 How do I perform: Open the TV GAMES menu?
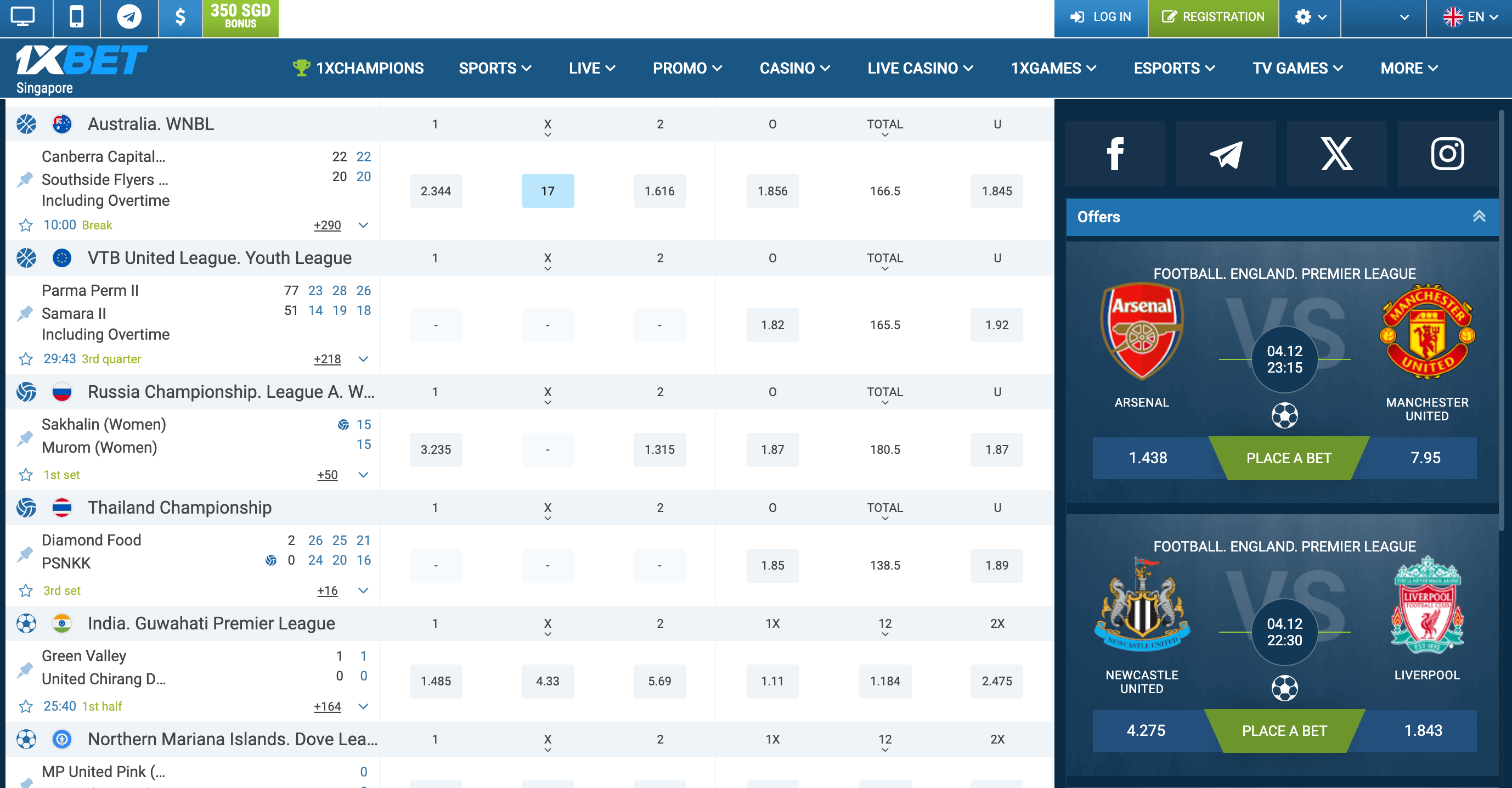tap(1297, 68)
